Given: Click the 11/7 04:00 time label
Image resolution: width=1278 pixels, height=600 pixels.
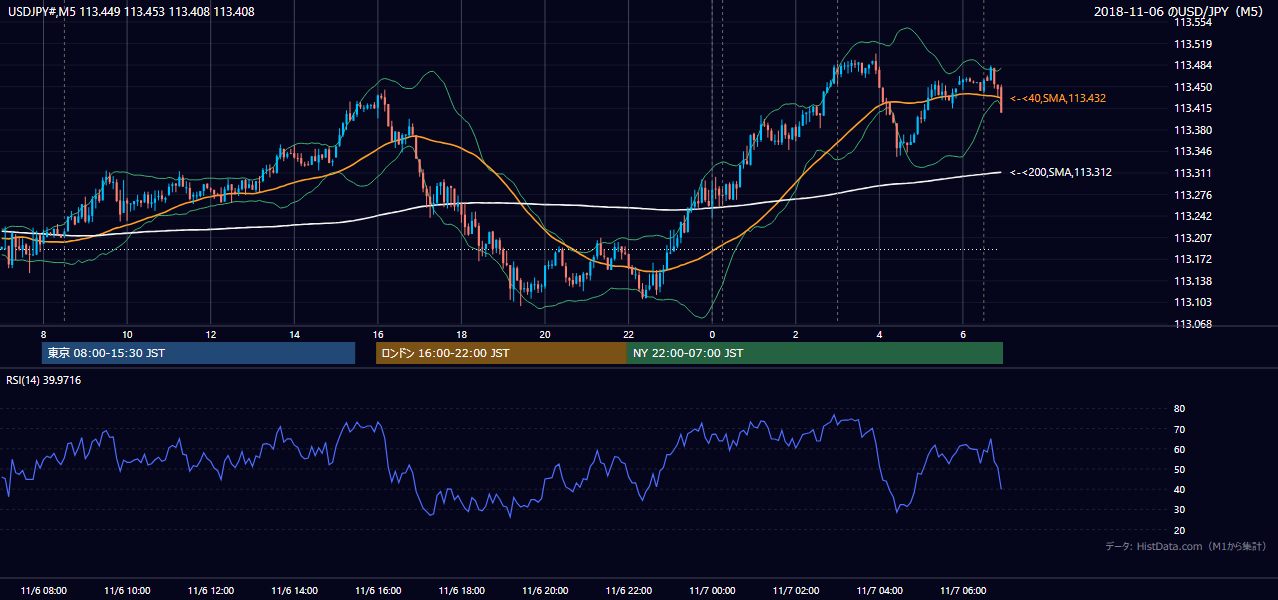Looking at the screenshot, I should click(879, 591).
